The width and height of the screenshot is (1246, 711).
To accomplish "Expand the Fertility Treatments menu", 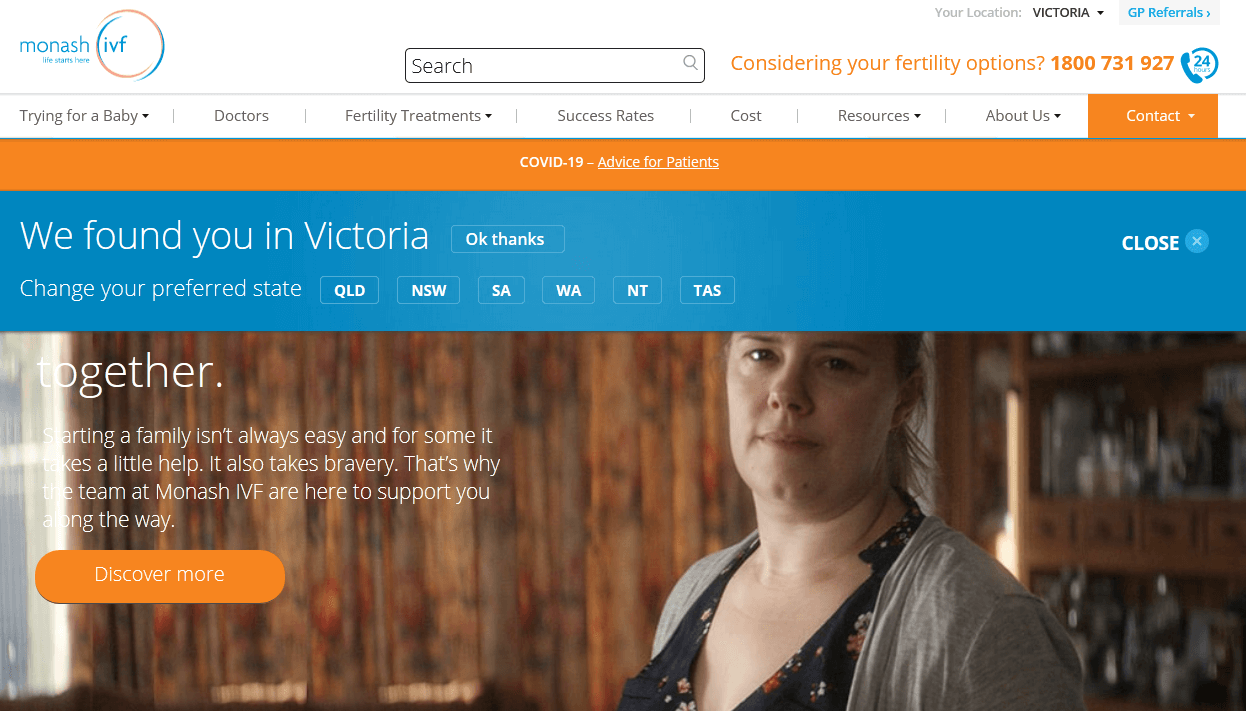I will (418, 116).
